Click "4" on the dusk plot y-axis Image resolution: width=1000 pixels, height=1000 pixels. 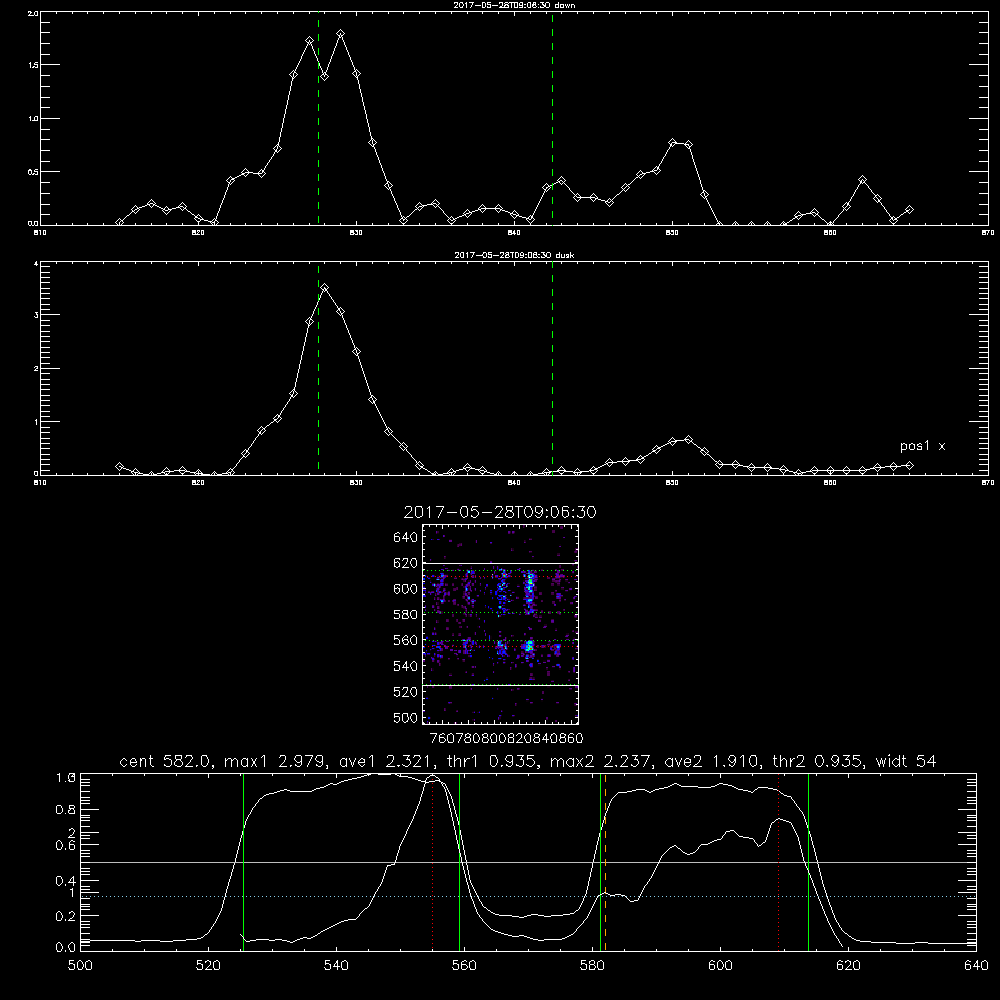click(34, 263)
